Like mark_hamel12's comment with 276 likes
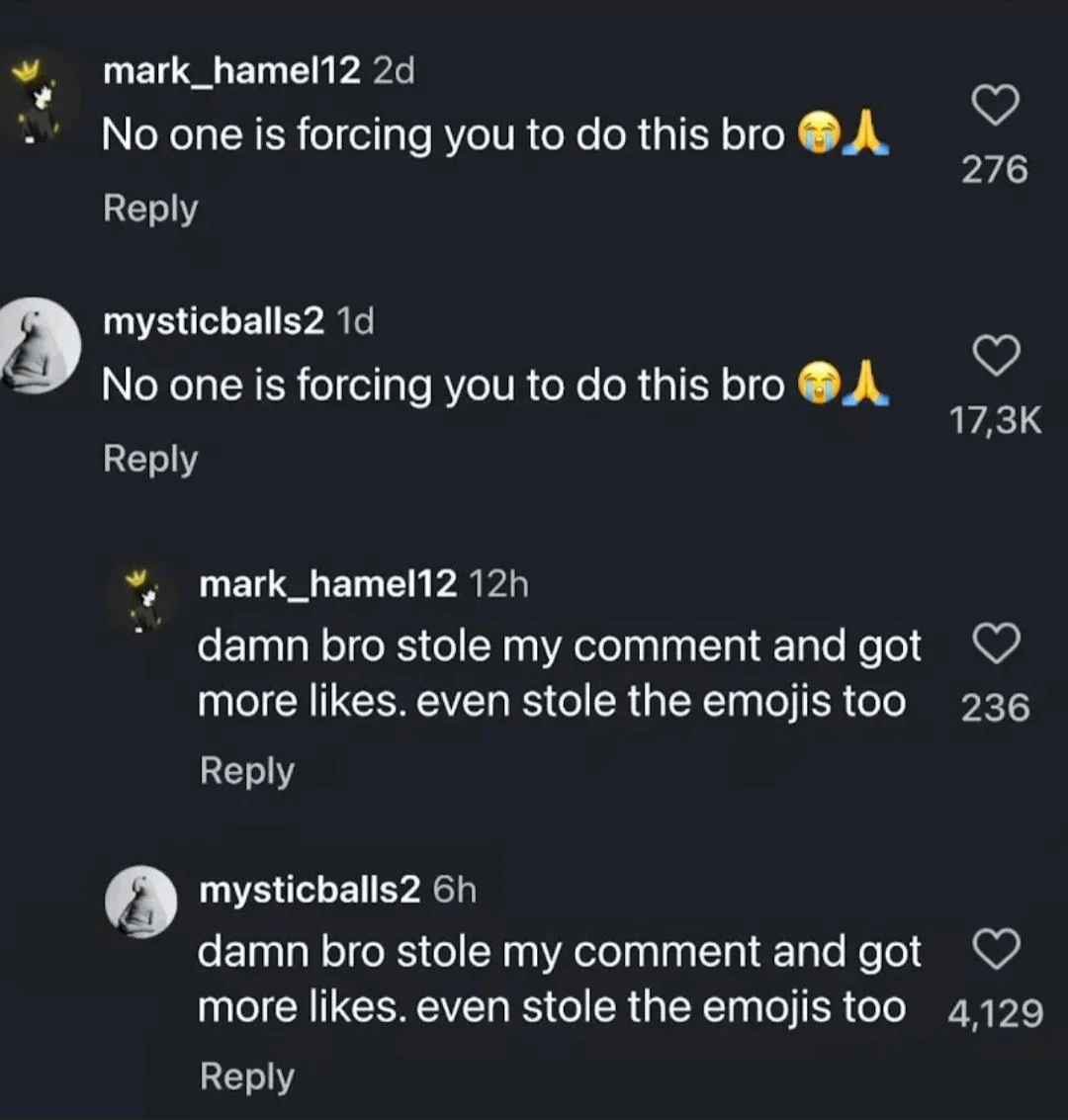1068x1120 pixels. click(x=995, y=105)
